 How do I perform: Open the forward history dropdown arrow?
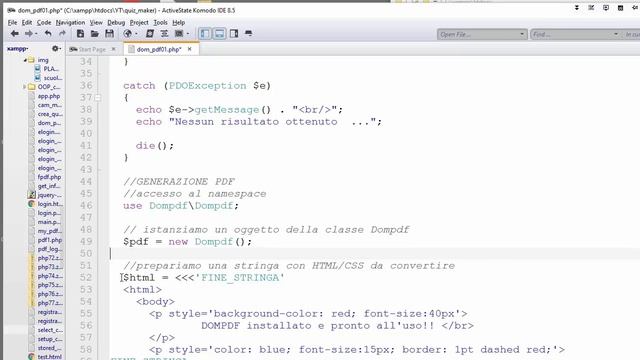coord(36,34)
